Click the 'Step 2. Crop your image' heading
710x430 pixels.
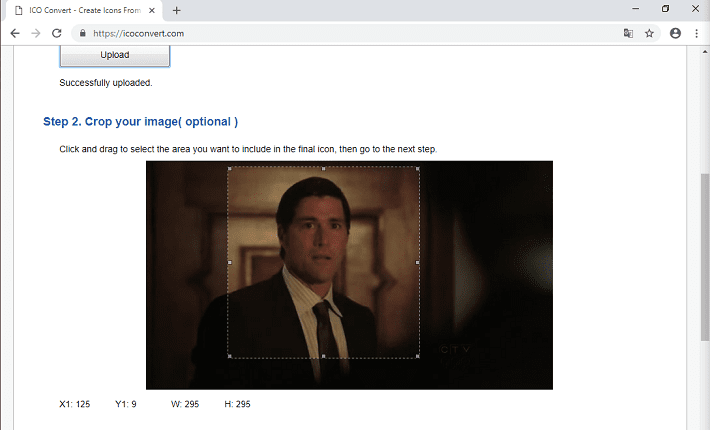point(140,122)
